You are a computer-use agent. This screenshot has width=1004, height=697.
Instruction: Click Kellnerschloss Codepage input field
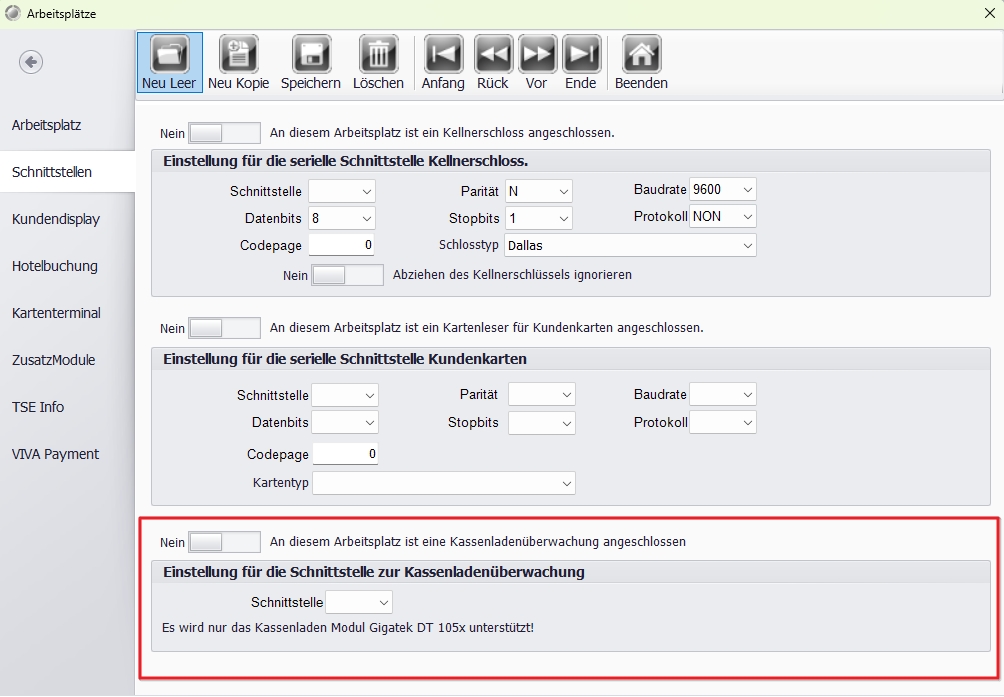pyautogui.click(x=342, y=245)
